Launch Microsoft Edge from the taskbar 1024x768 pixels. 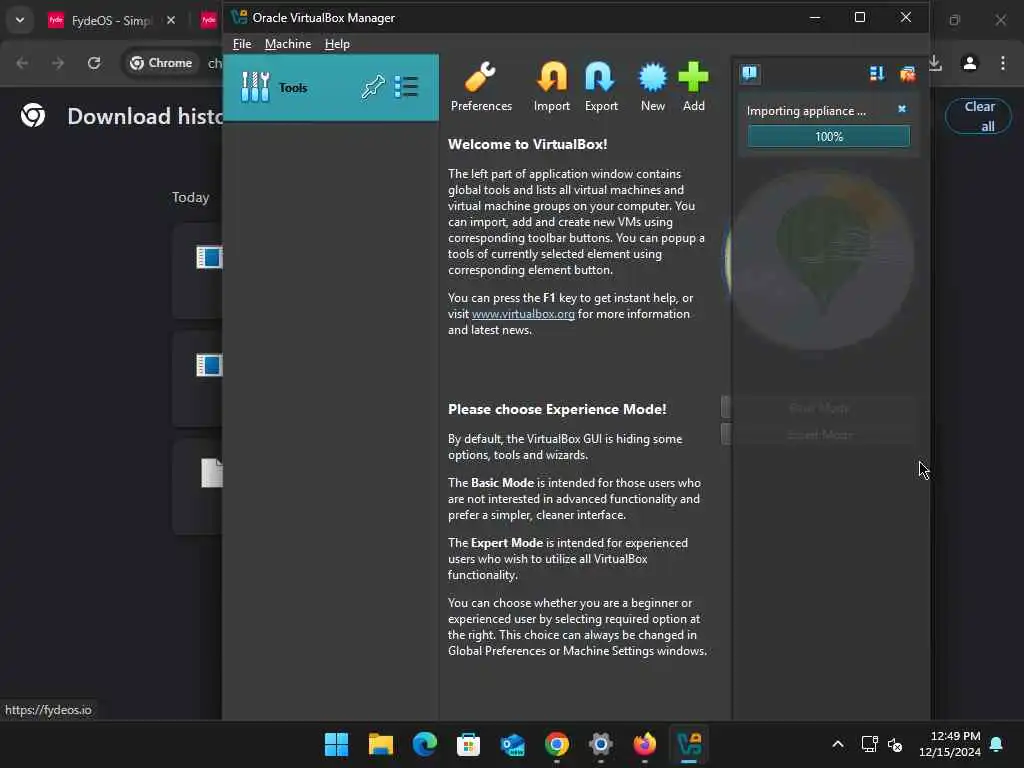click(x=424, y=744)
